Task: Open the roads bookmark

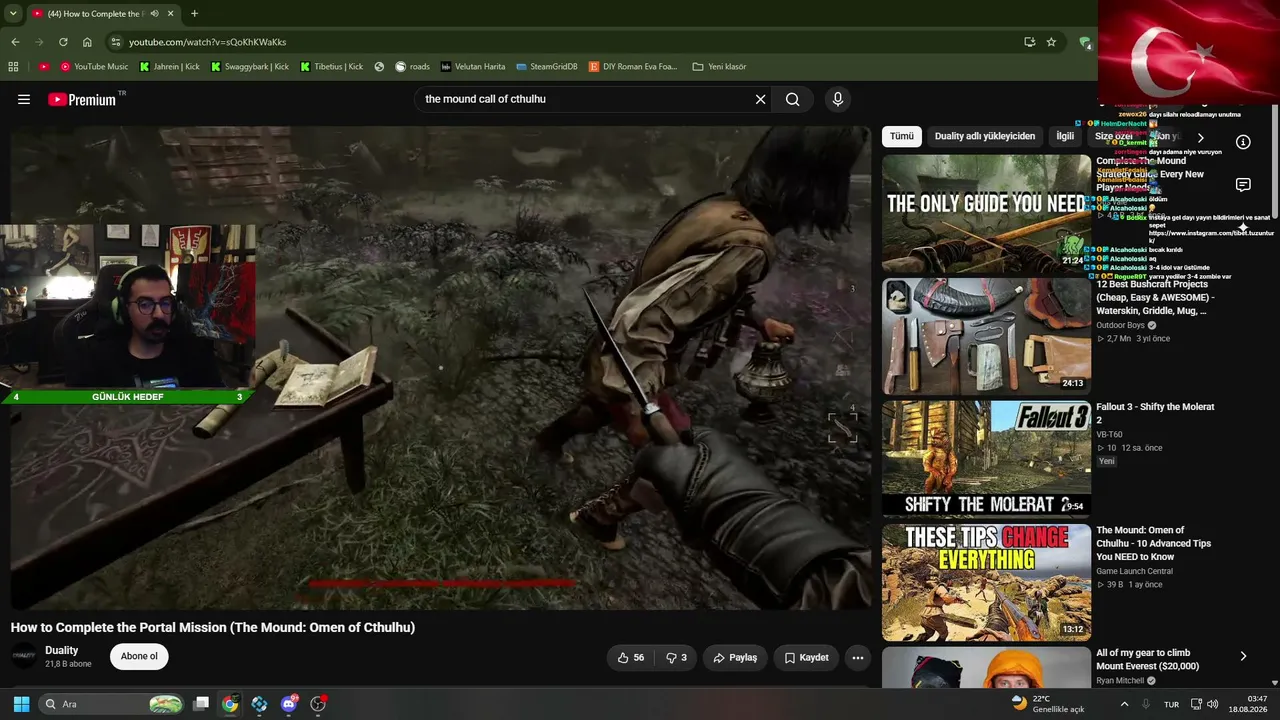Action: coord(412,67)
